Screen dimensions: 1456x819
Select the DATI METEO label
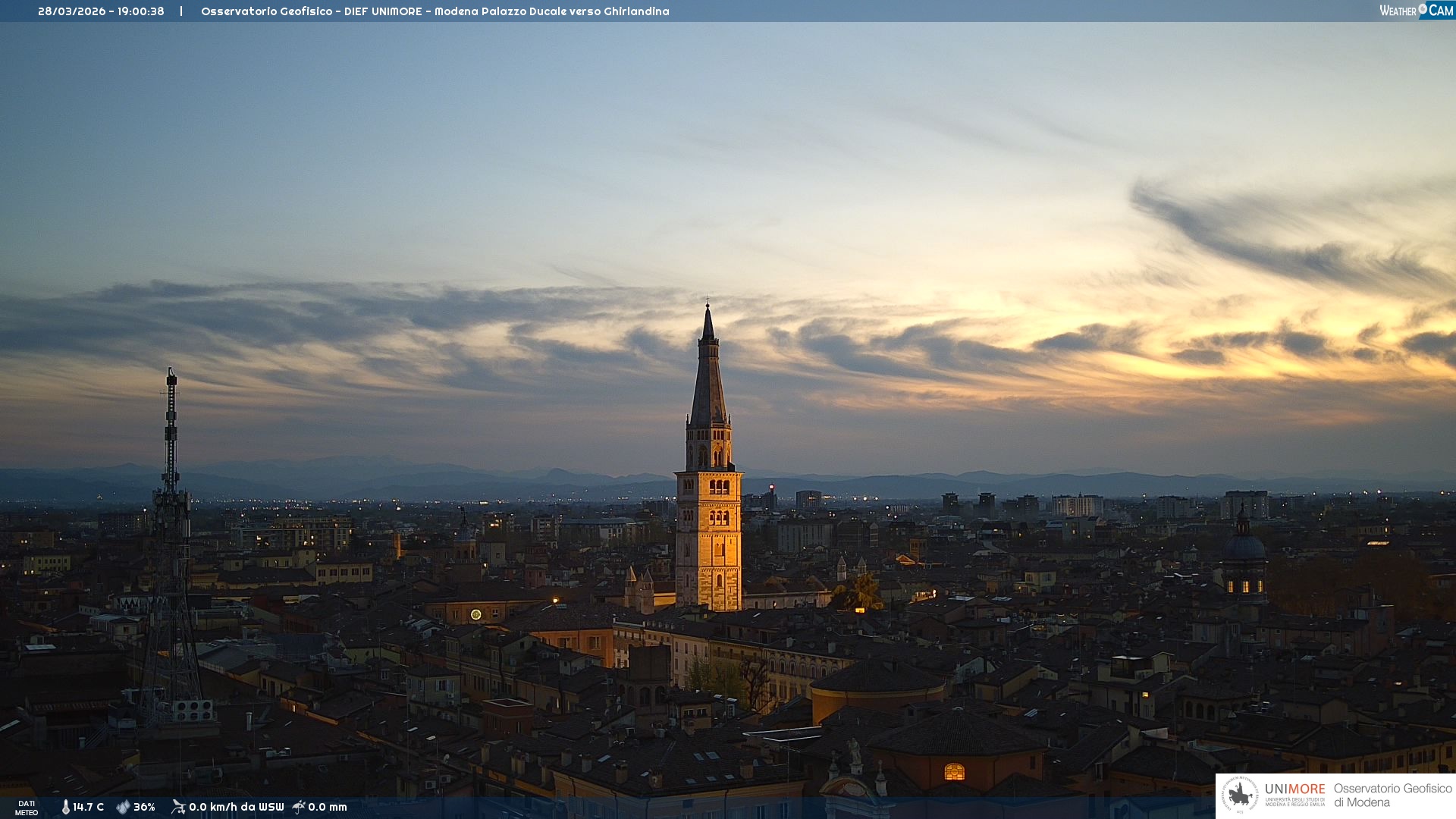(x=27, y=808)
